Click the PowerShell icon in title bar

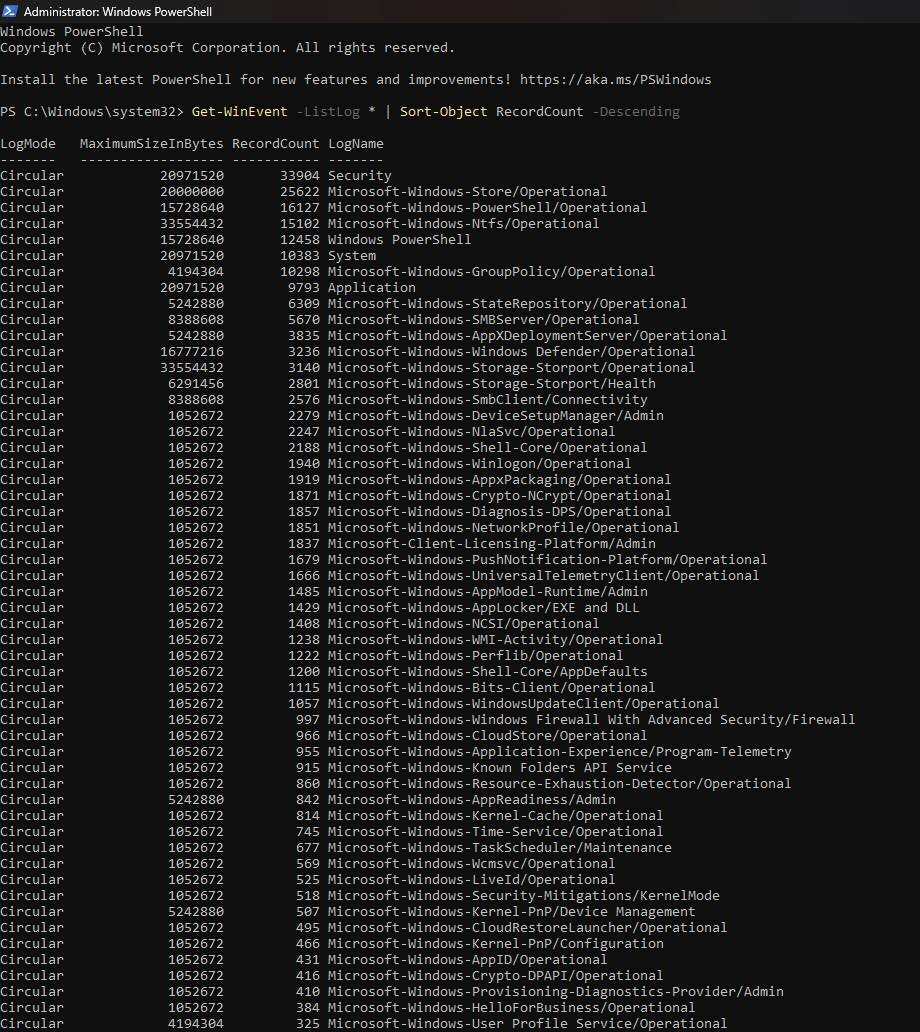[10, 11]
